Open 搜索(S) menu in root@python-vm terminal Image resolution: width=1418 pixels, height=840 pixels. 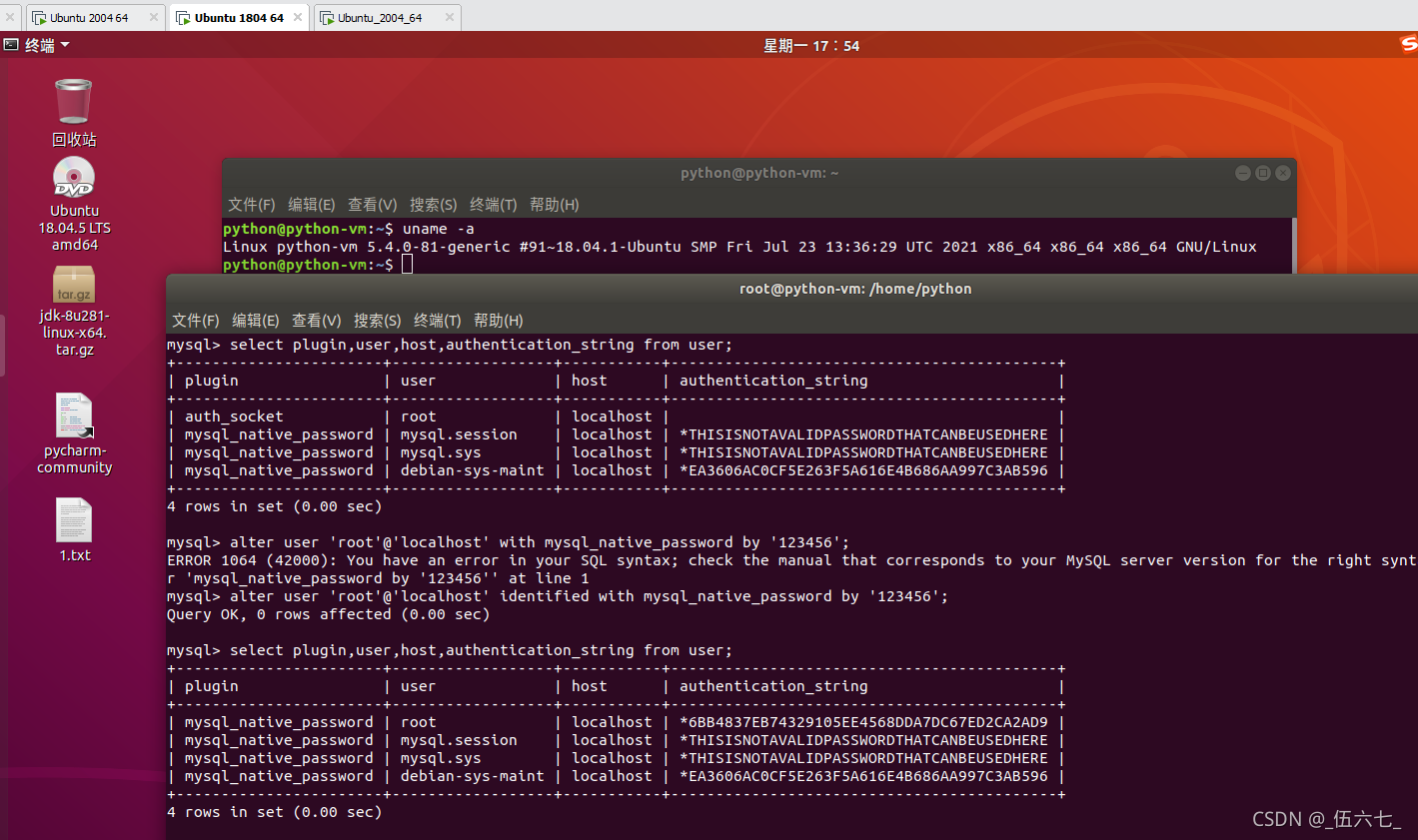click(377, 320)
